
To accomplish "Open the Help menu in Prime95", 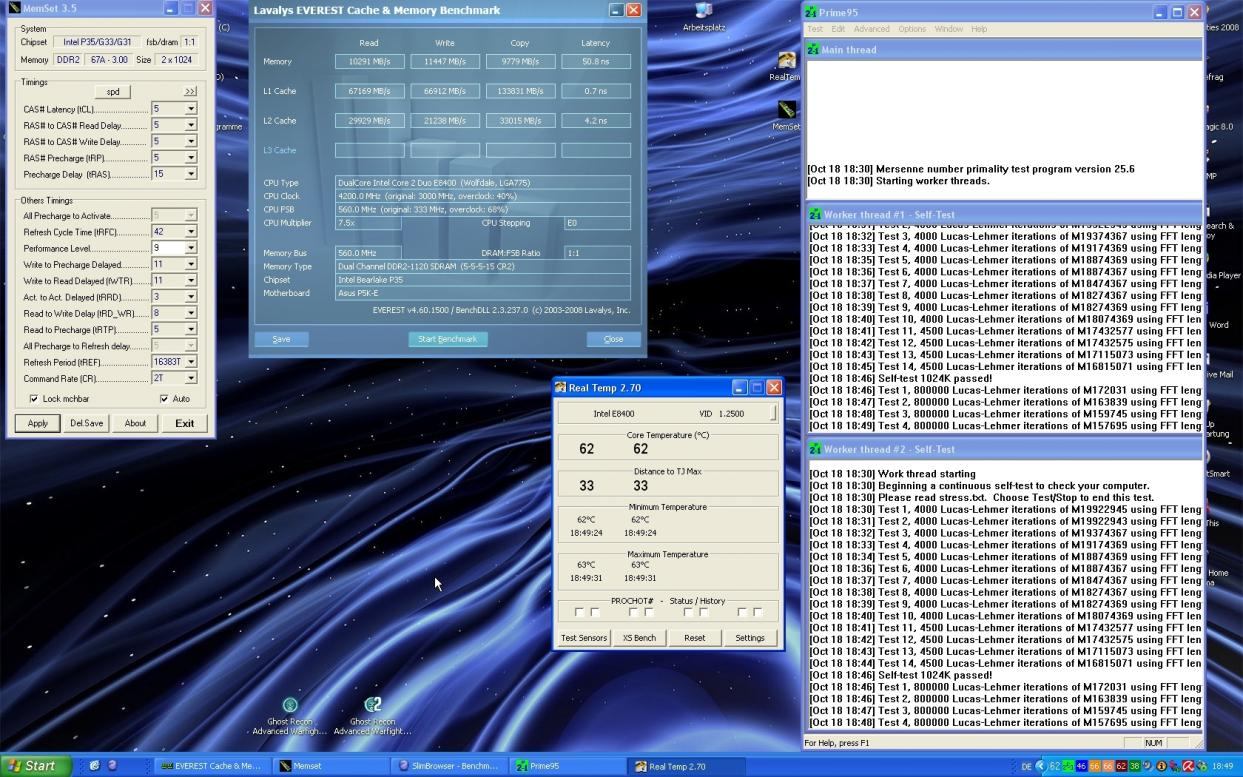I will click(979, 29).
